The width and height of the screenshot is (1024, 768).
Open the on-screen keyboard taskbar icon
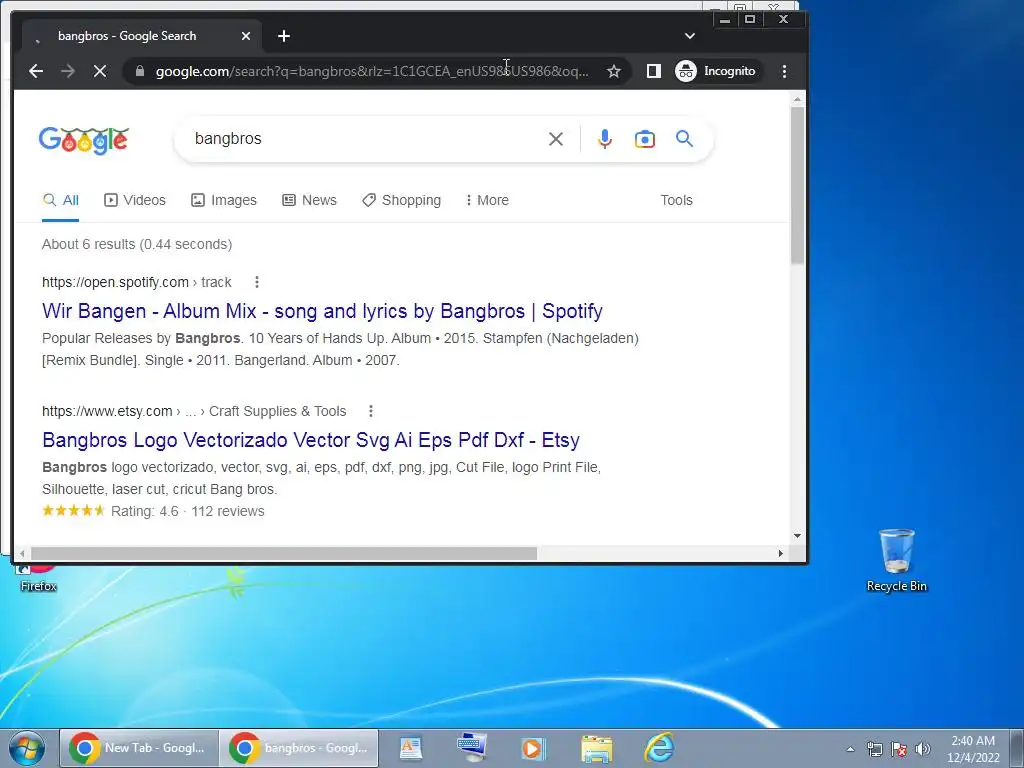[x=472, y=748]
